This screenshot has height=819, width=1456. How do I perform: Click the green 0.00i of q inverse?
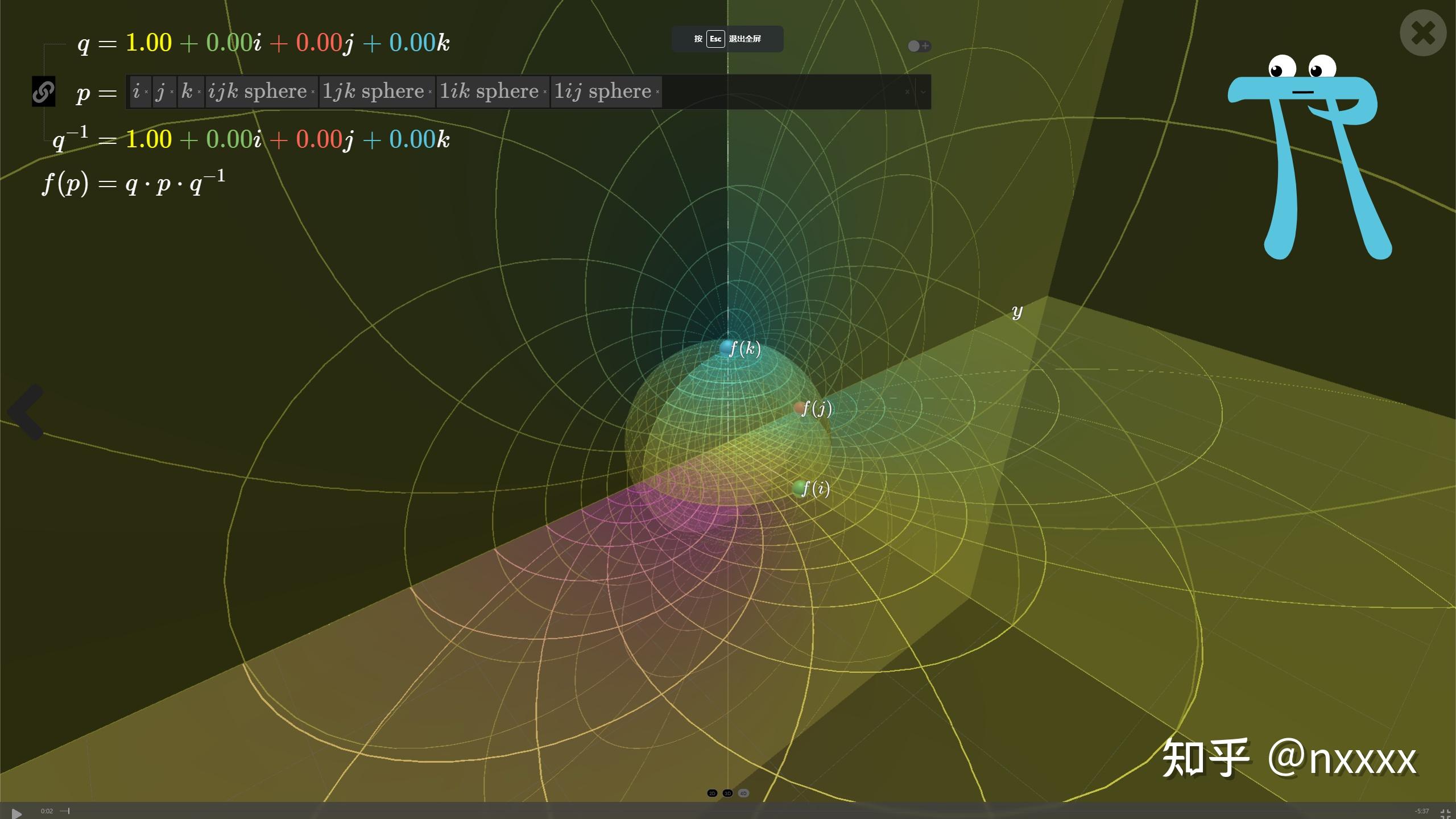tap(234, 140)
